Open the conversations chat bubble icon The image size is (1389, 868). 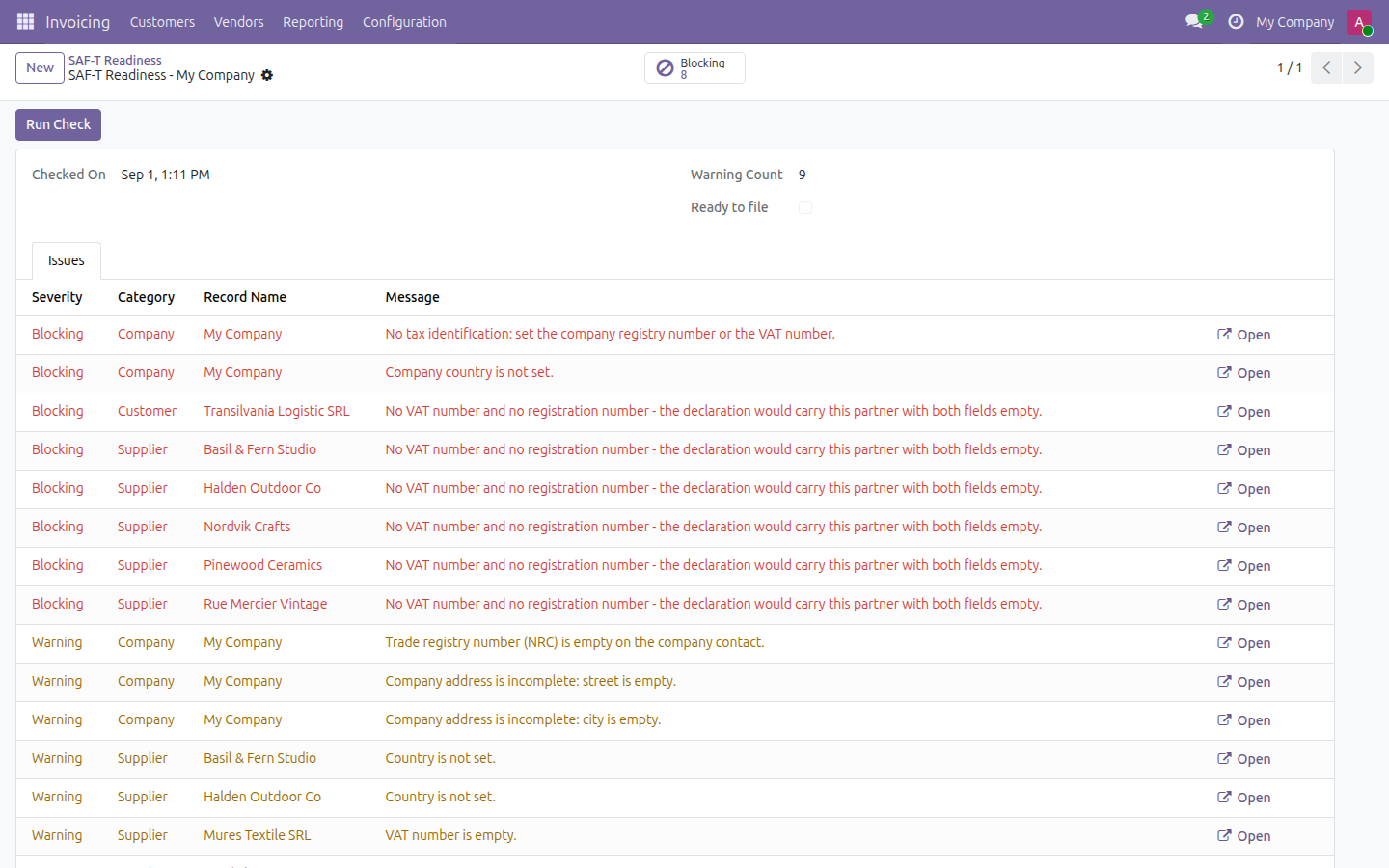[1194, 21]
